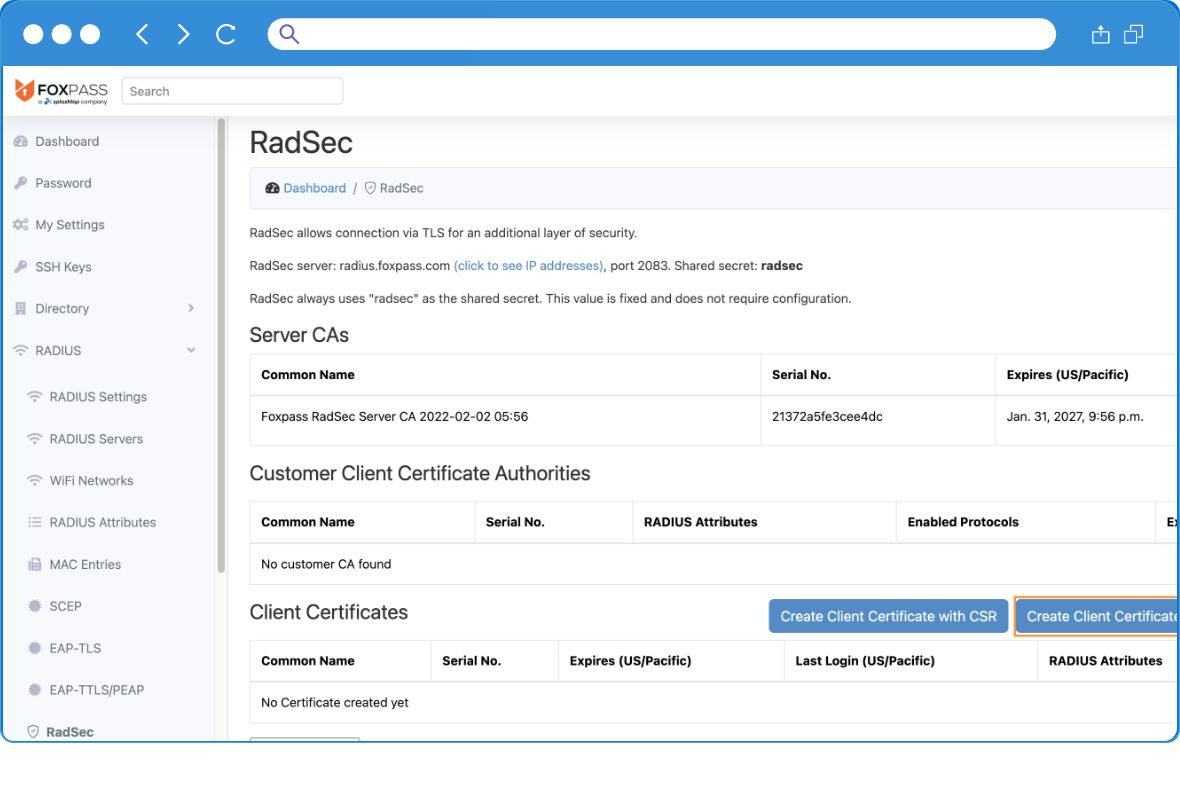Viewport: 1180px width, 788px height.
Task: Click the share icon in the browser toolbar
Action: [1100, 33]
